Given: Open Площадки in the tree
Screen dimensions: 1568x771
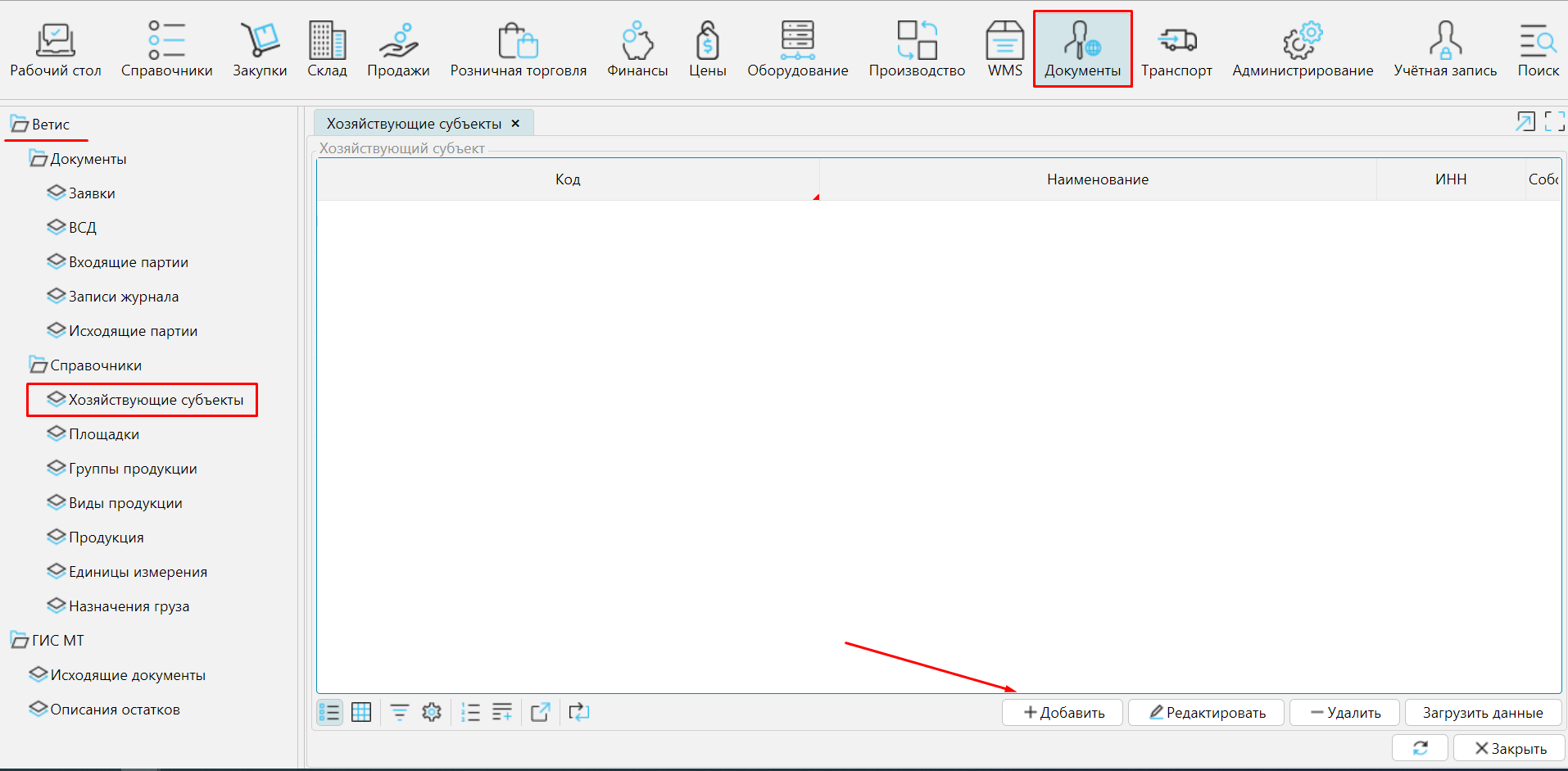Looking at the screenshot, I should pyautogui.click(x=103, y=434).
